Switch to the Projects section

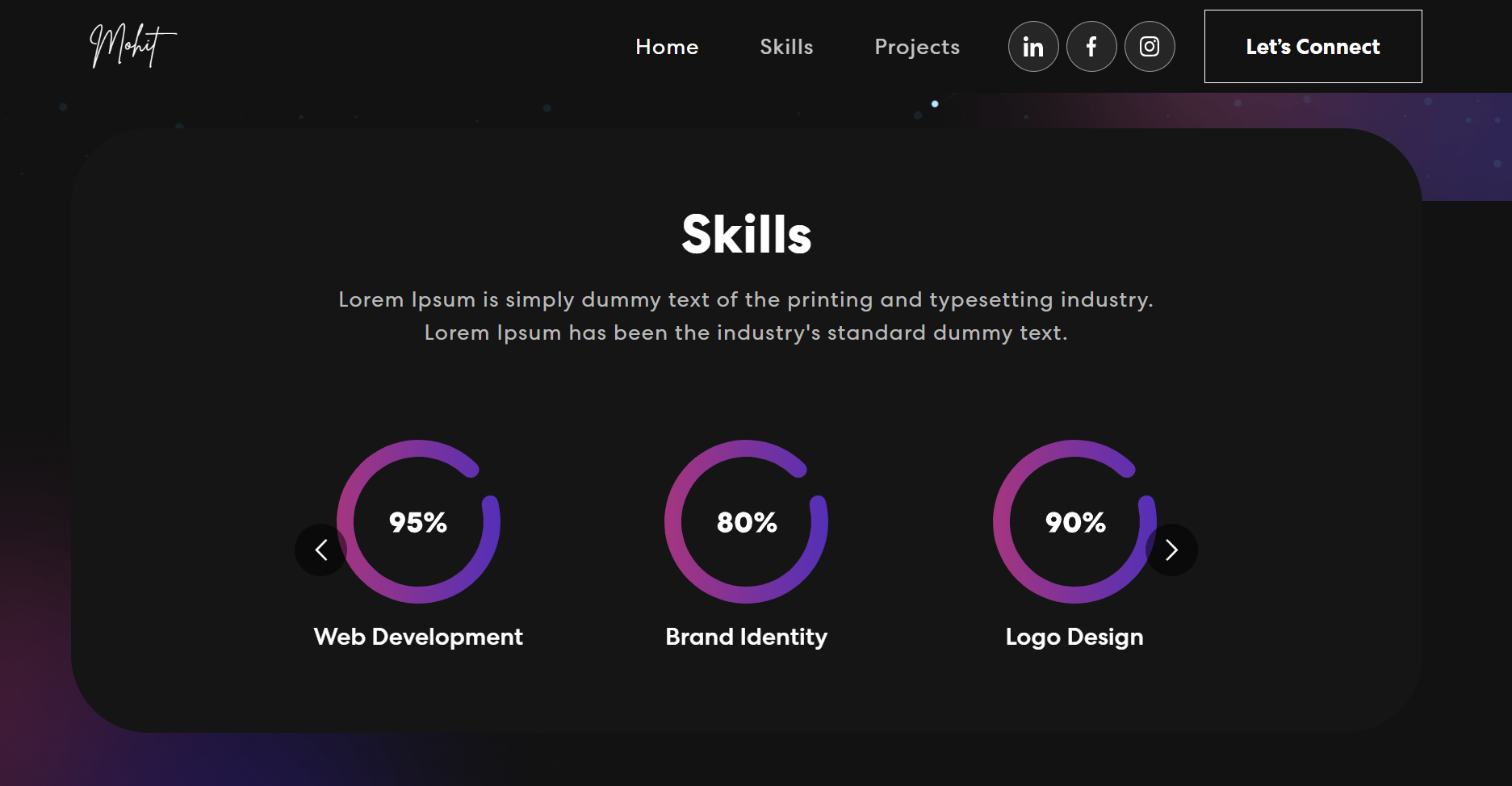pos(916,47)
